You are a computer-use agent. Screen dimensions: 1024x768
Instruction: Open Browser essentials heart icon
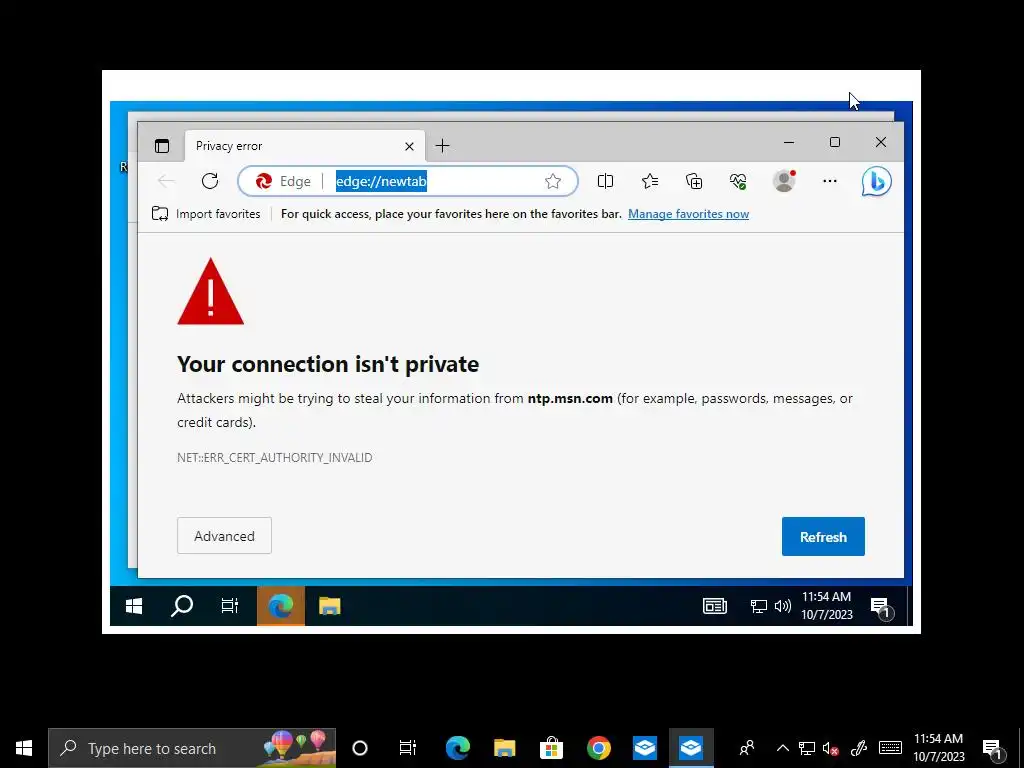(x=738, y=181)
